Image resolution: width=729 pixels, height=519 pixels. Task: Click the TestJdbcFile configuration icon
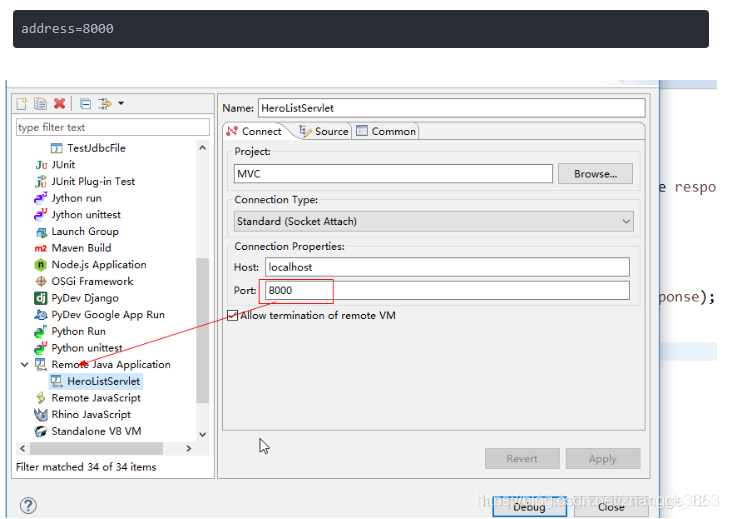(x=56, y=148)
